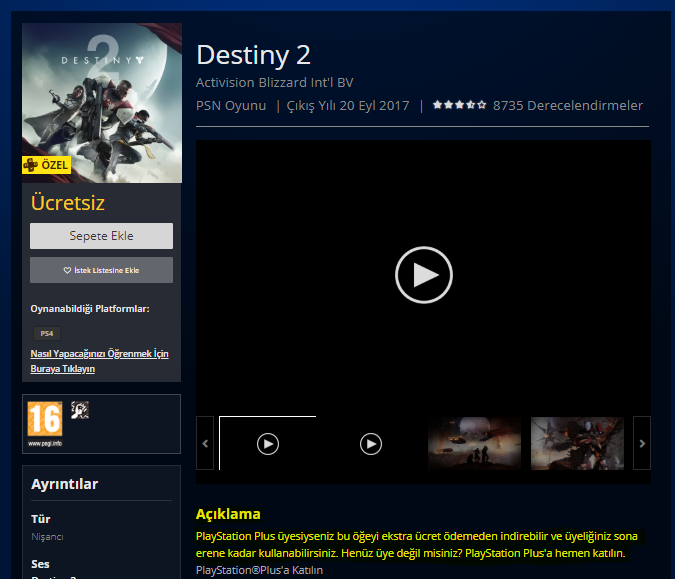Click the publisher name Activision Blizzard Int'l BV

point(275,82)
